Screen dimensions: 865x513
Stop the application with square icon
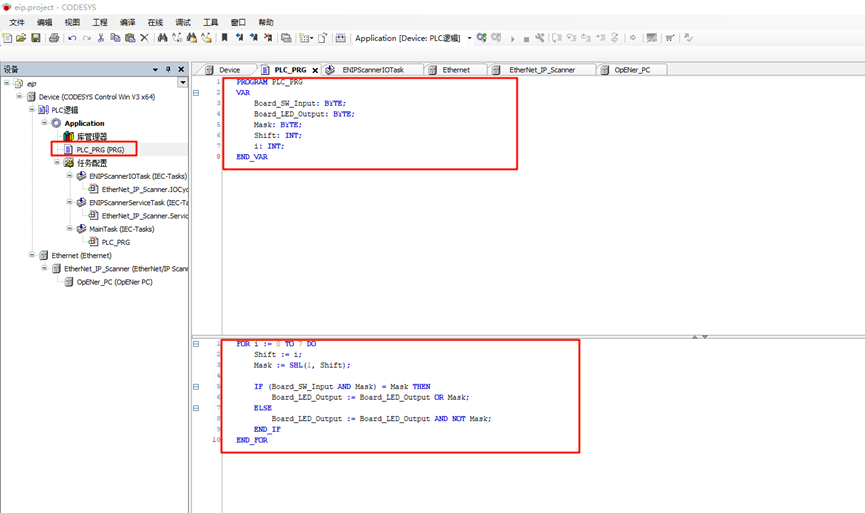pyautogui.click(x=526, y=39)
